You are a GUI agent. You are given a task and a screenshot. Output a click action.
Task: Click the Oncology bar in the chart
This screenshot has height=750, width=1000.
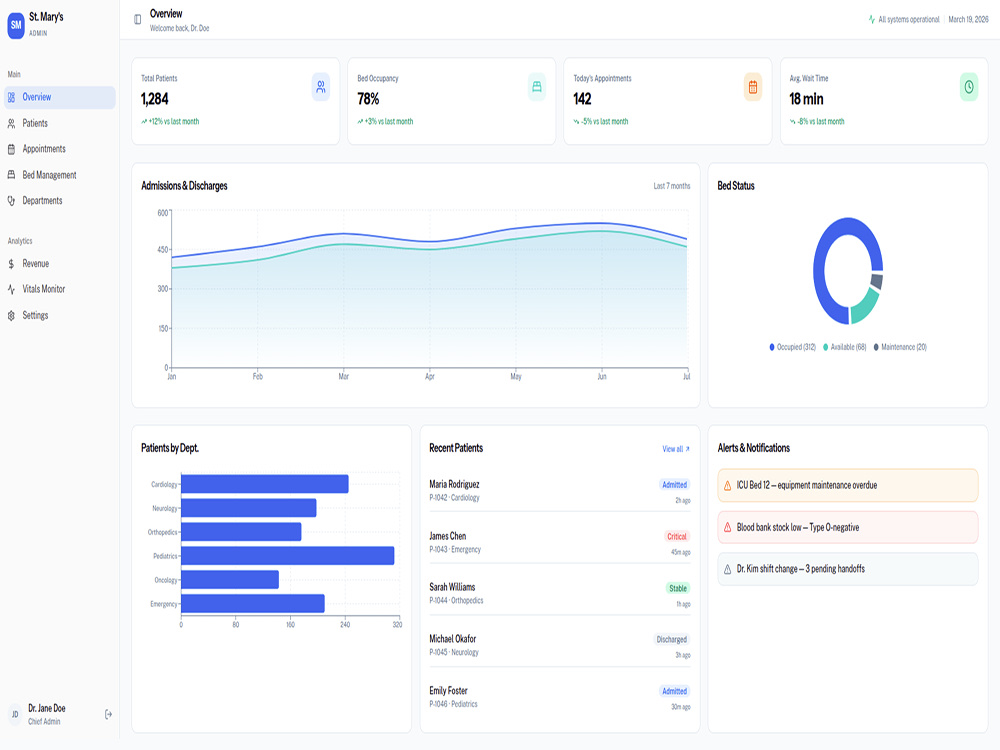click(x=230, y=580)
